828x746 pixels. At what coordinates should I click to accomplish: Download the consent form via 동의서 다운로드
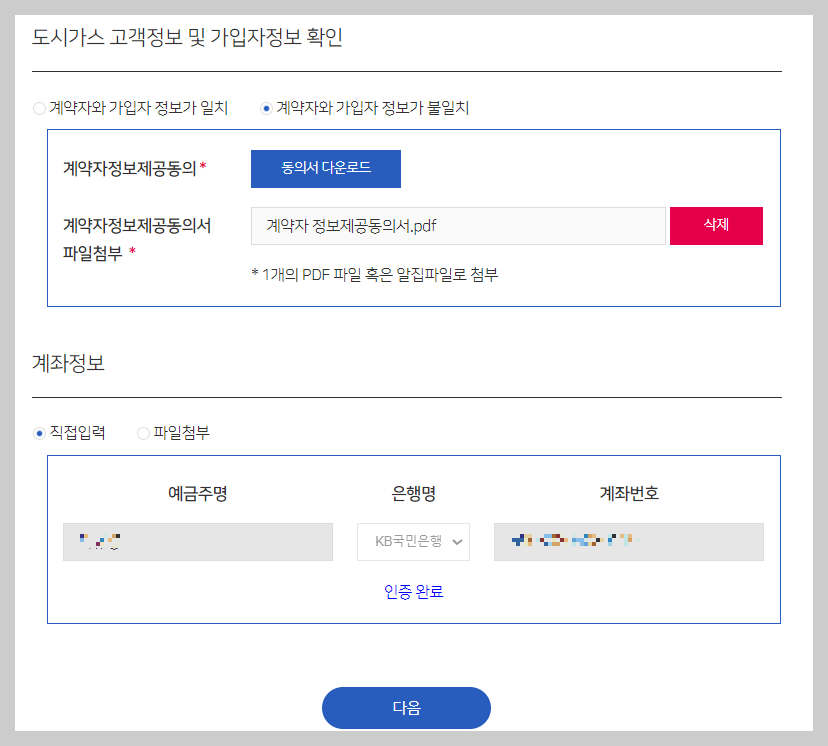(x=325, y=168)
